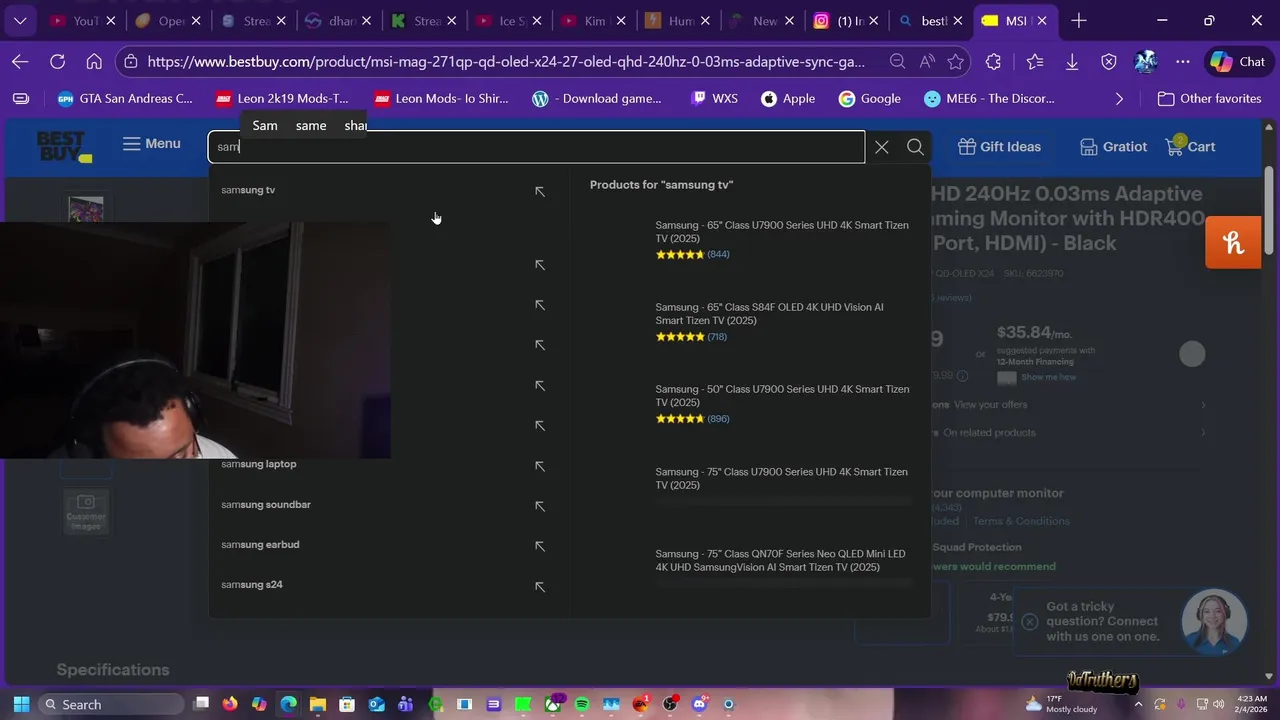The width and height of the screenshot is (1280, 720).
Task: Zoom out using the address bar zoom icon
Action: [x=897, y=62]
